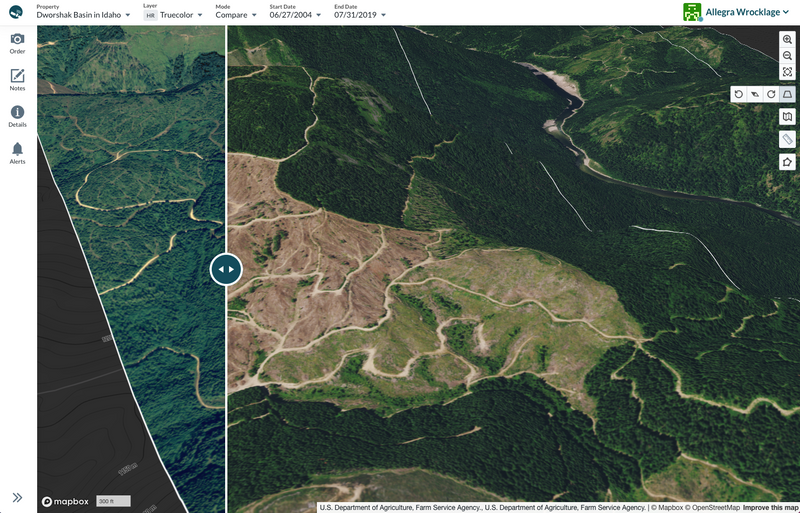Screen dimensions: 800x513
Task: Show the Details info panel
Action: point(17,116)
